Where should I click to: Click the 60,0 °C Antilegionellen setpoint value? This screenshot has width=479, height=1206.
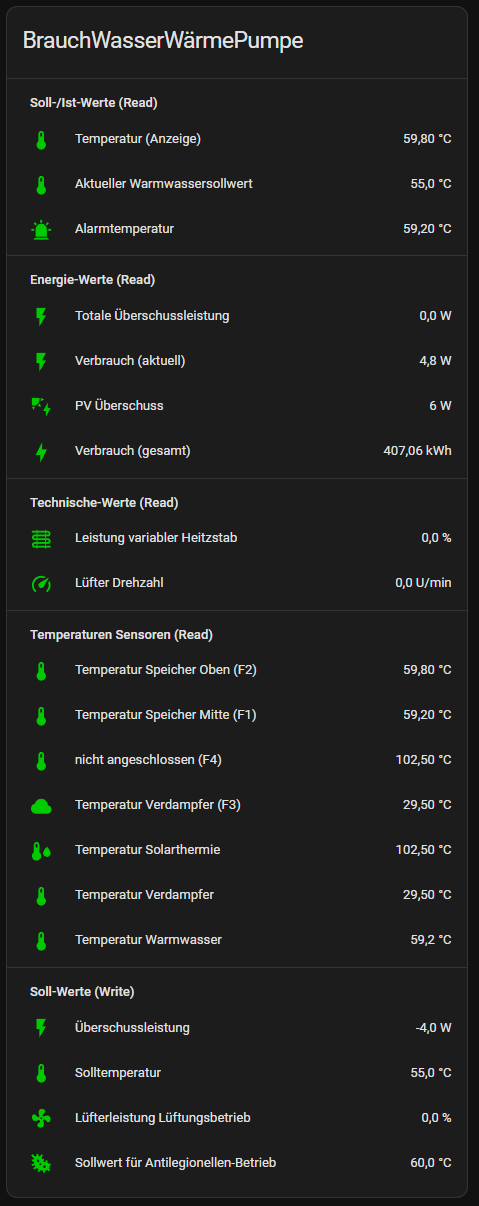[430, 1163]
